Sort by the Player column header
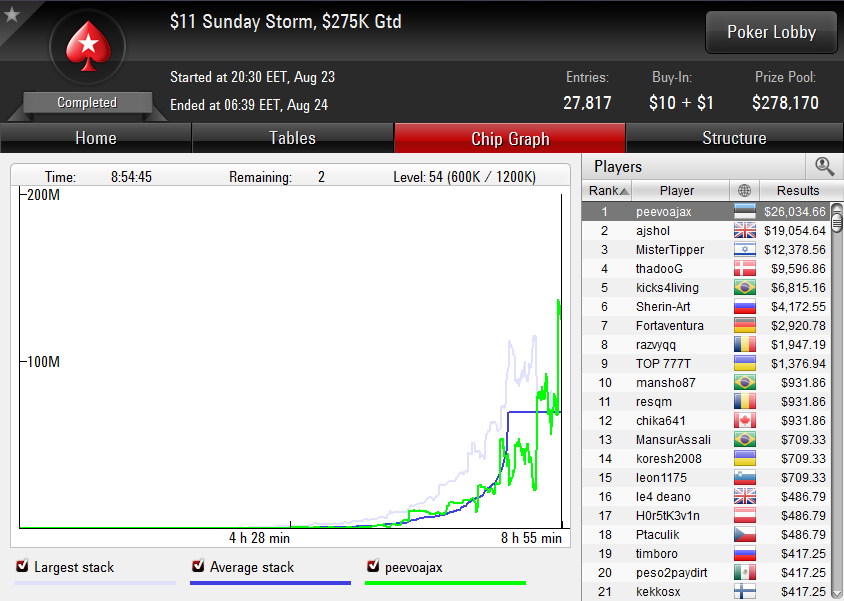 coord(680,190)
